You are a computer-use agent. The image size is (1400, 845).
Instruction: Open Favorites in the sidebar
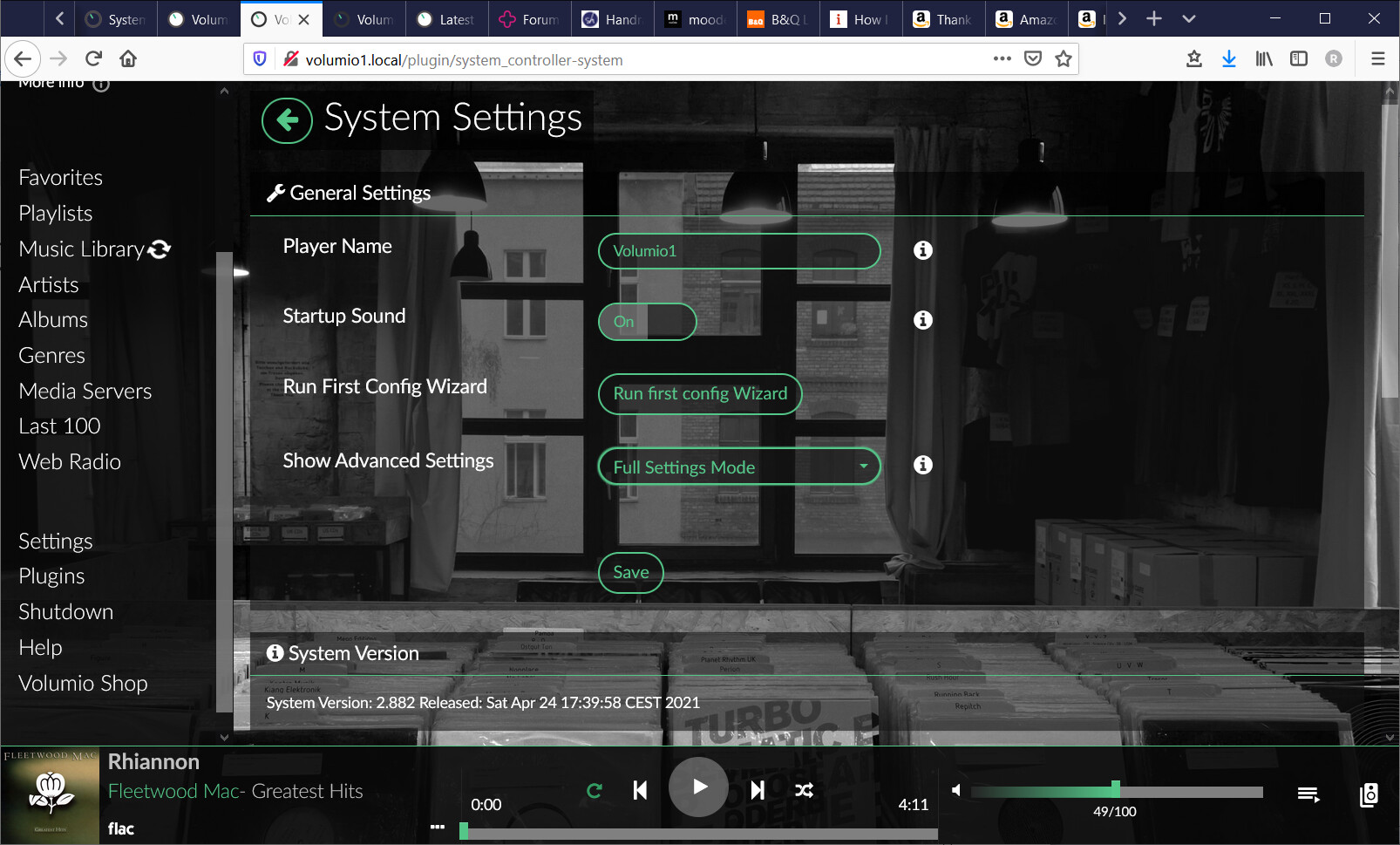tap(61, 178)
